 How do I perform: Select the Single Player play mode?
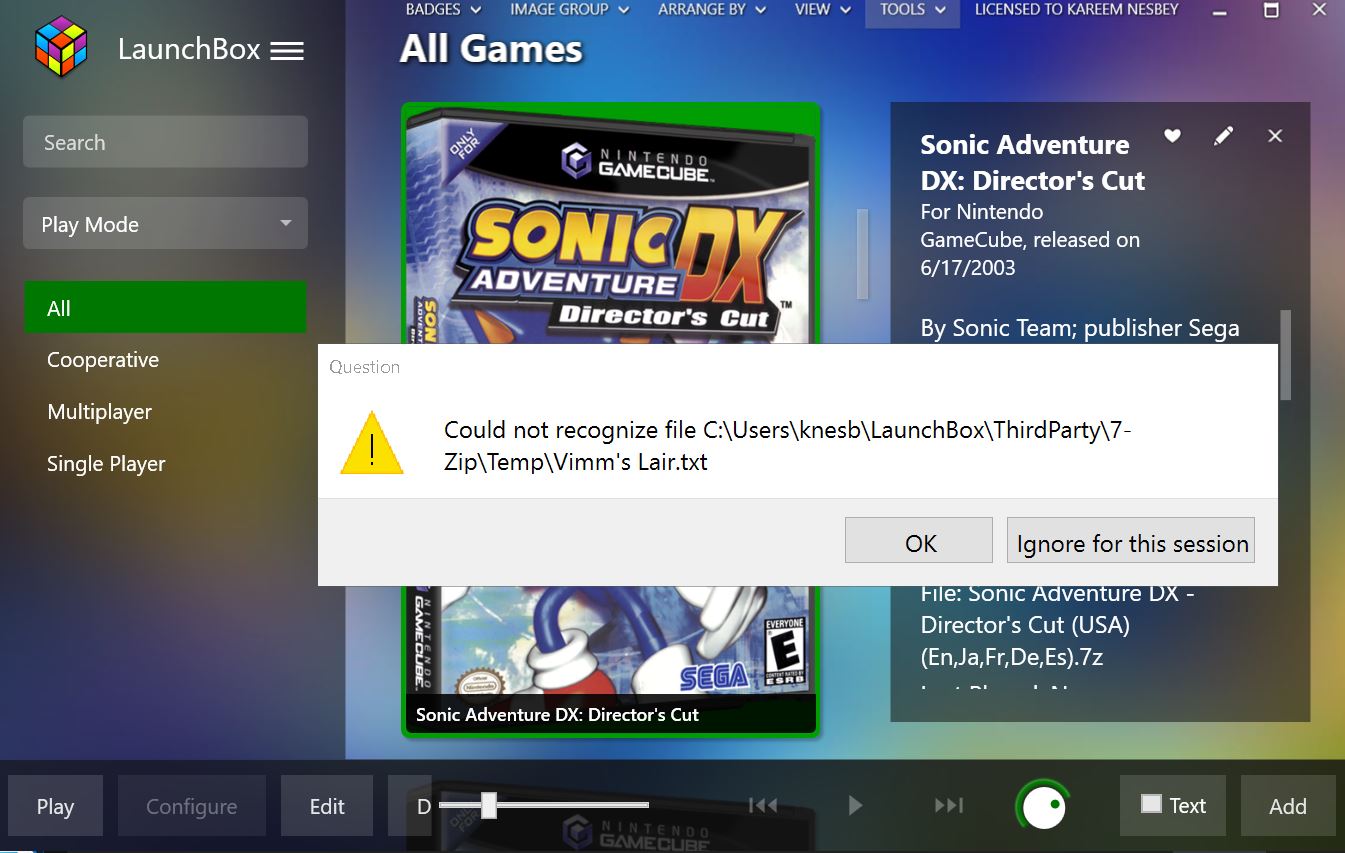106,464
